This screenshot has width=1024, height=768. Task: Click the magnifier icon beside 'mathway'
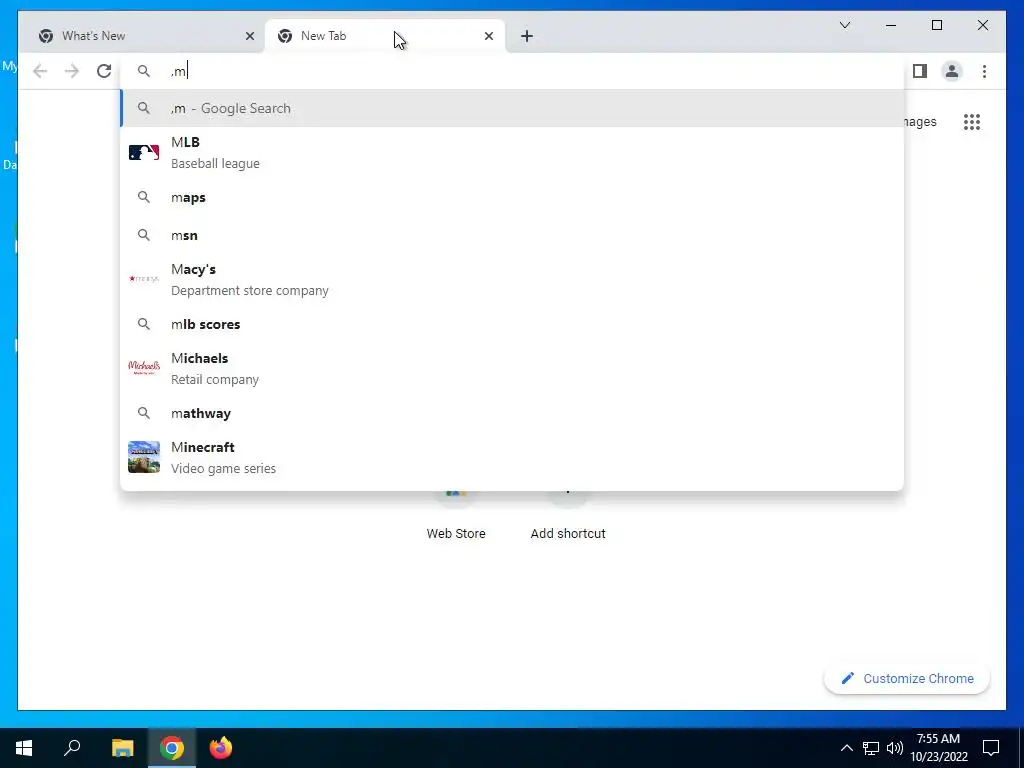[x=144, y=413]
